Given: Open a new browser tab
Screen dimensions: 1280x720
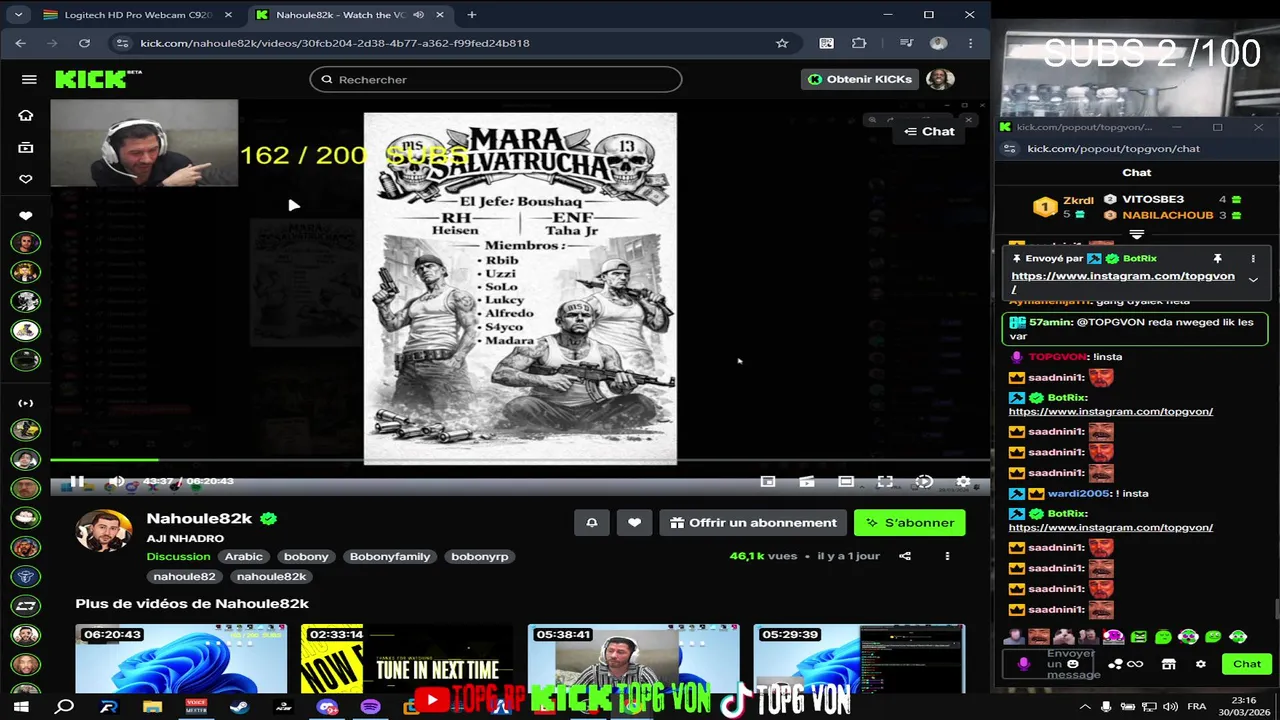Looking at the screenshot, I should coord(472,15).
